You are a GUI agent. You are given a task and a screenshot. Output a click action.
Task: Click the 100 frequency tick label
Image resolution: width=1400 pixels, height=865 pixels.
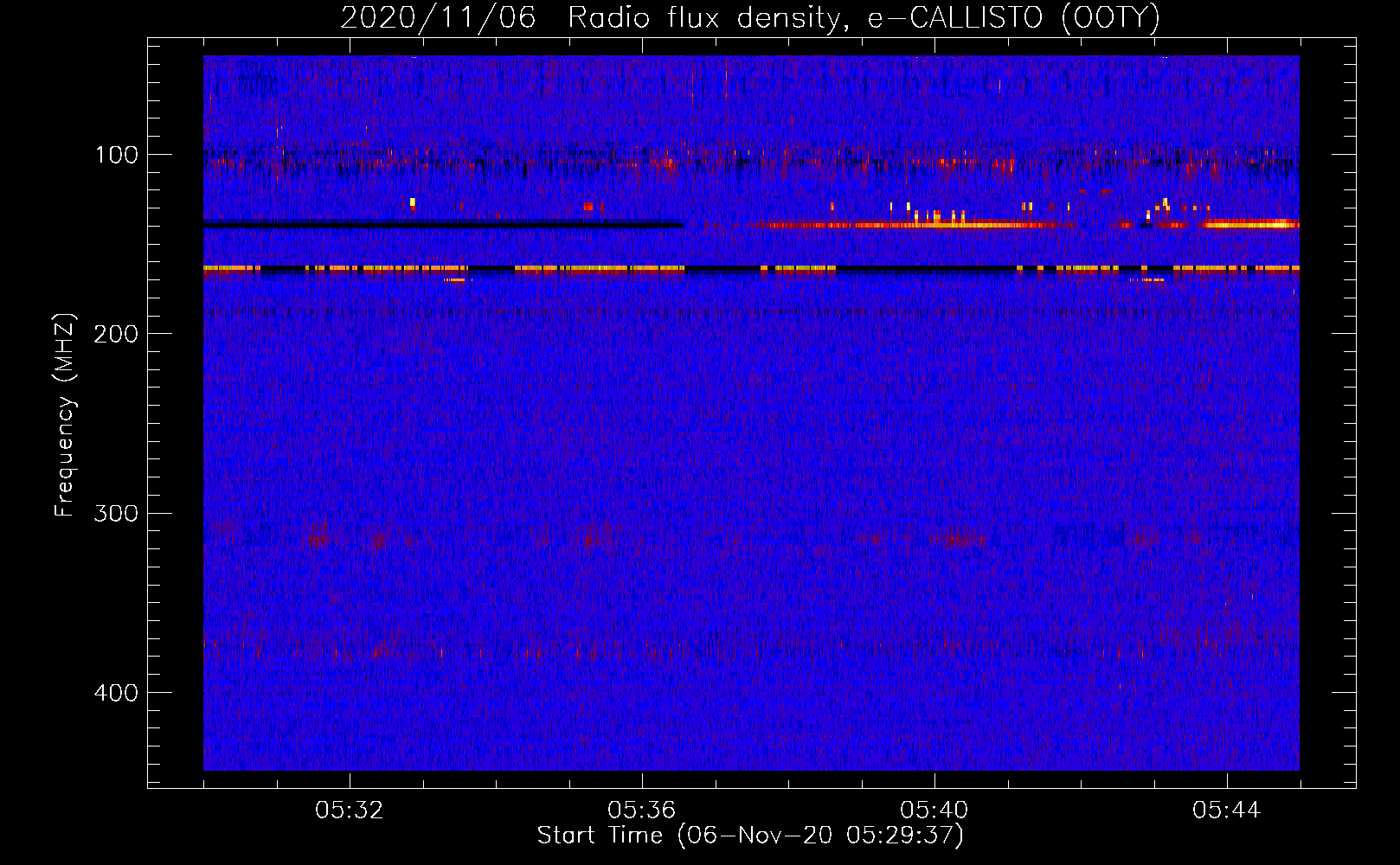[x=117, y=155]
